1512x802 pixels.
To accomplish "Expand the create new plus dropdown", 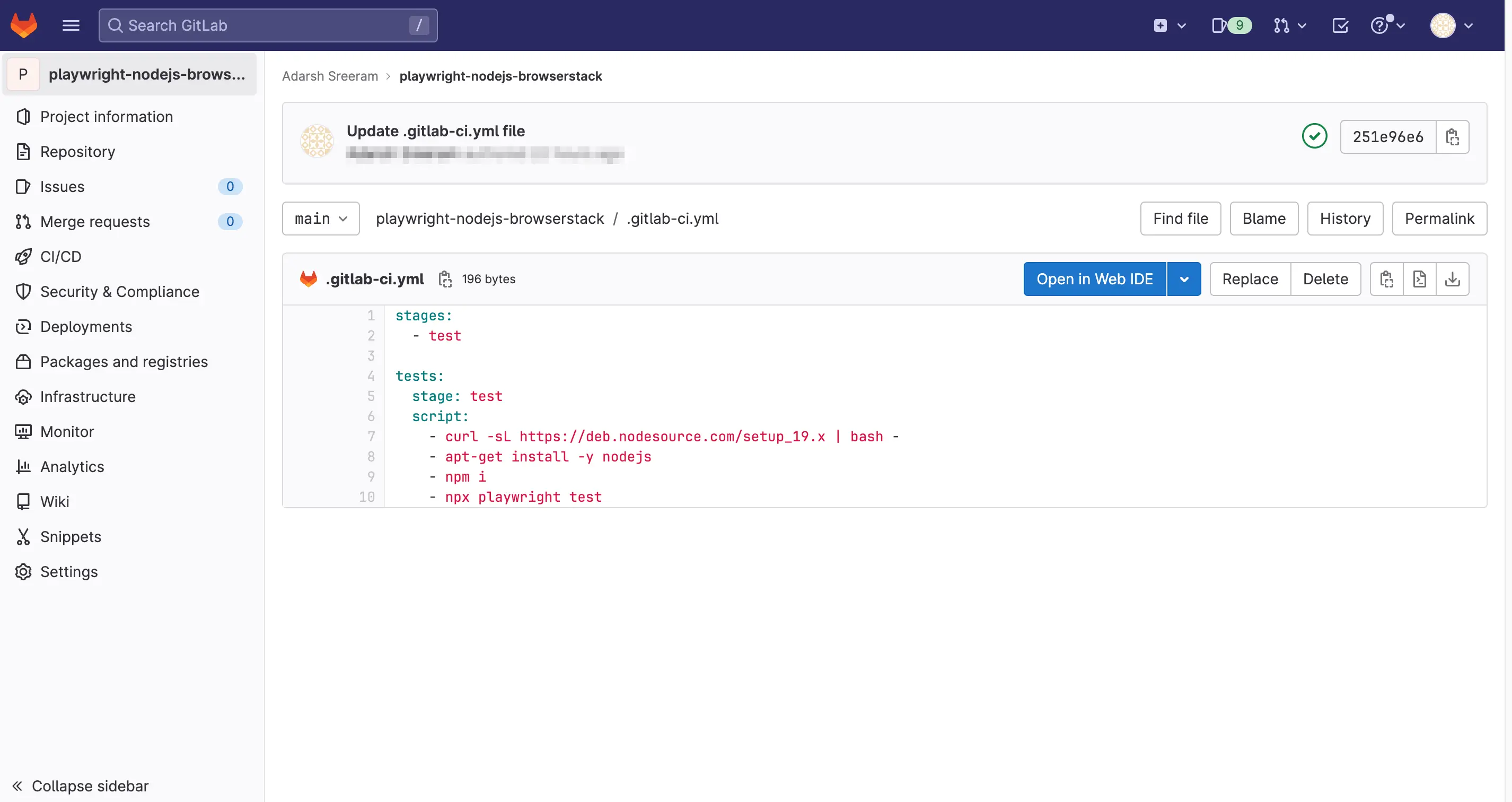I will (1169, 25).
